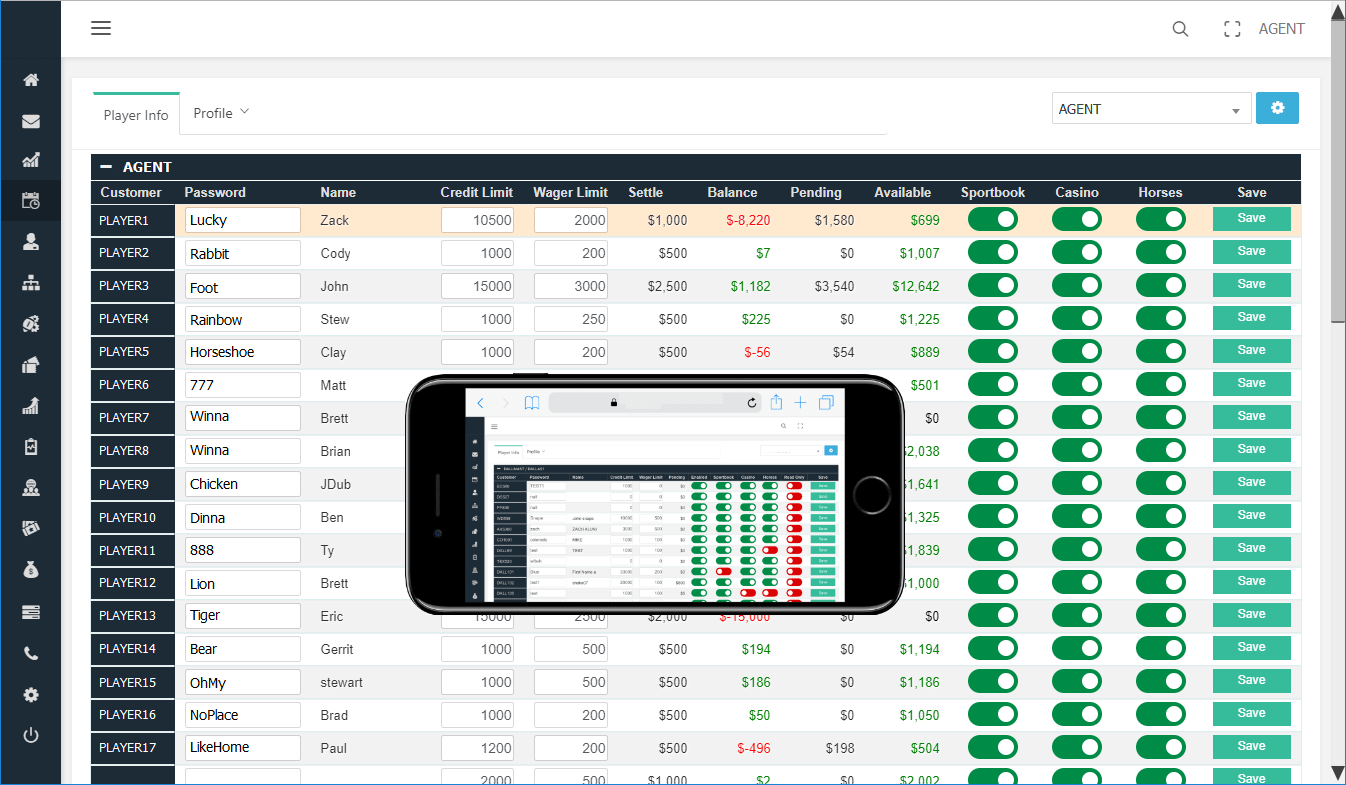Click the phone icon in the sidebar
This screenshot has height=785, width=1346.
click(x=31, y=654)
